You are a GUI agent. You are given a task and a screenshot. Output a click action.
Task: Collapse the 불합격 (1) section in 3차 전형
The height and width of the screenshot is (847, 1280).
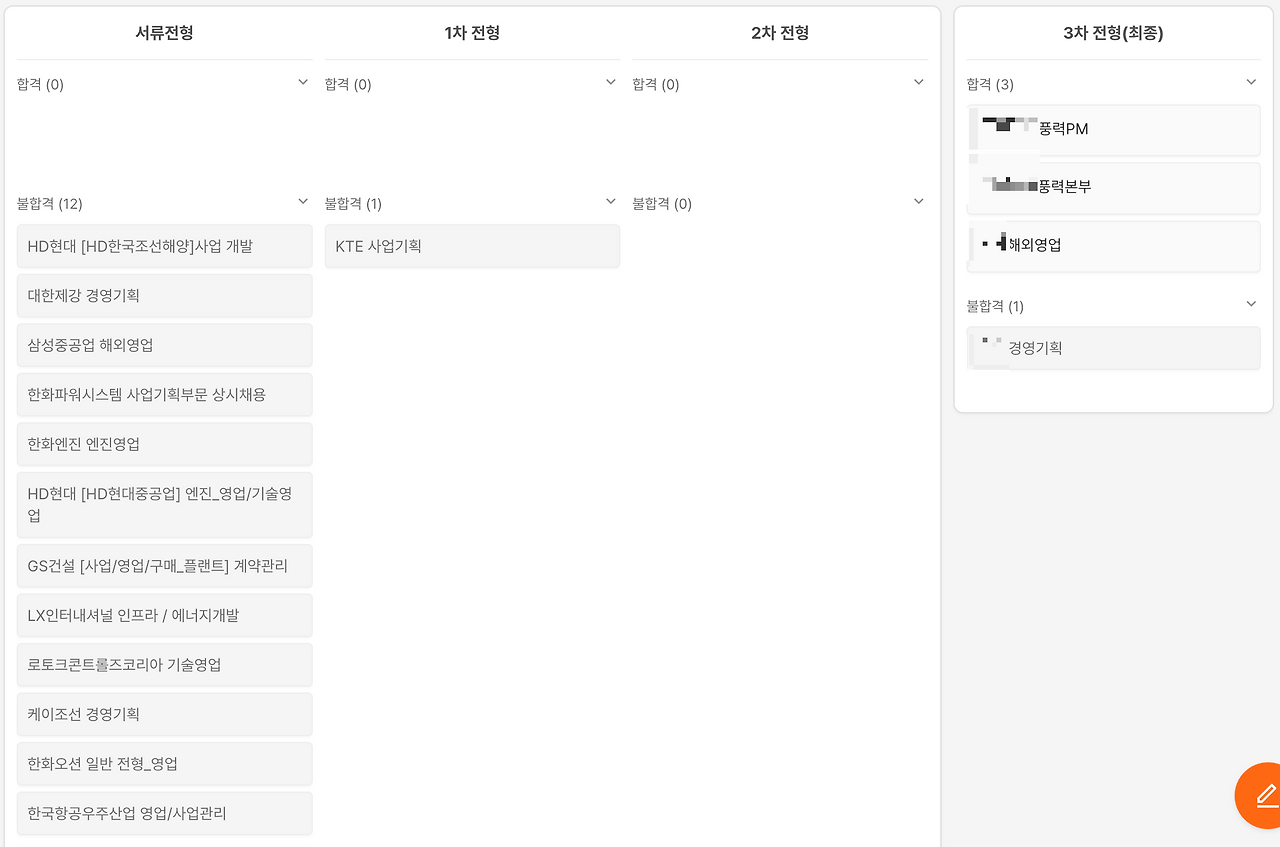point(1250,304)
